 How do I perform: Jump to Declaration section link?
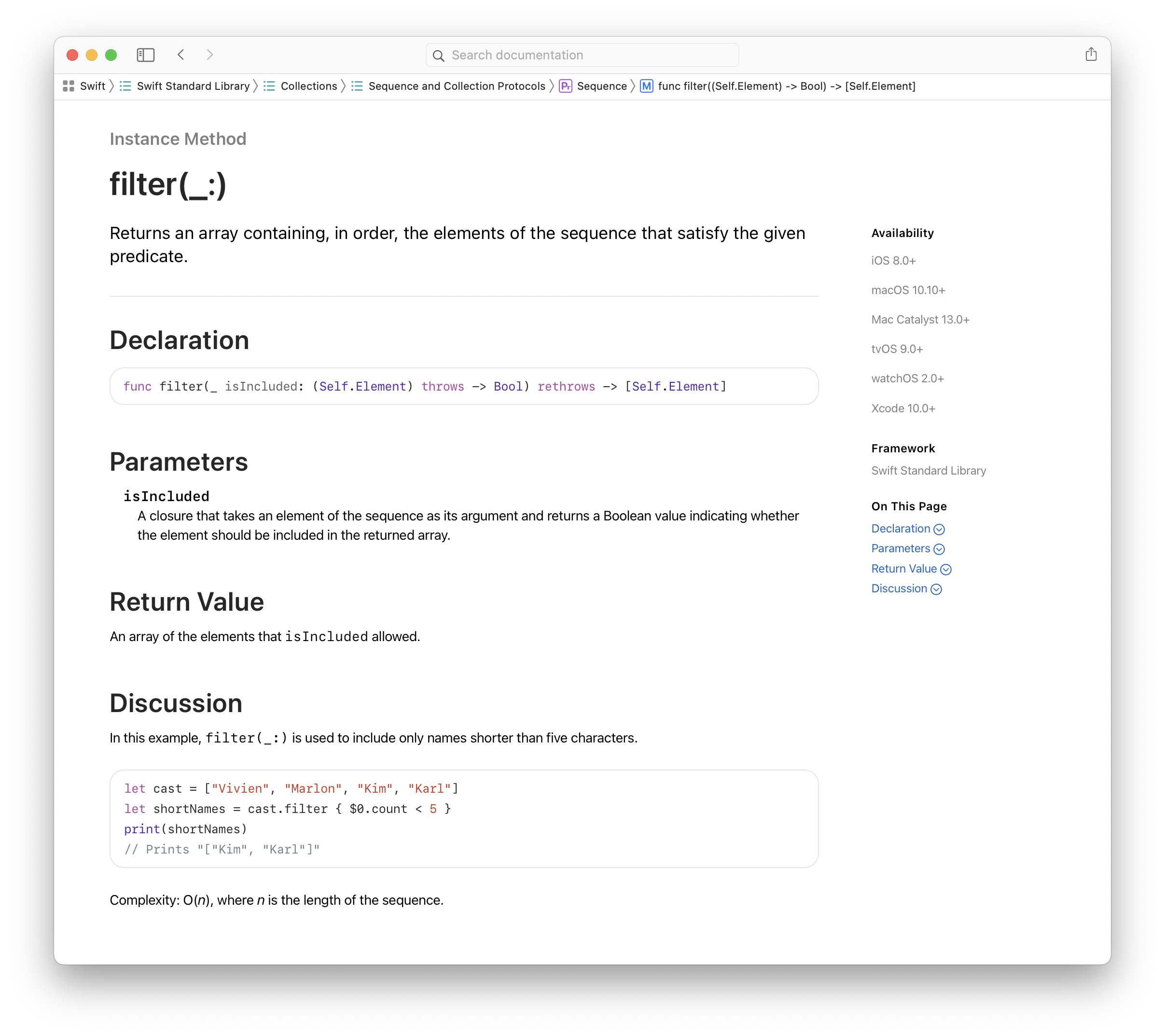point(900,529)
